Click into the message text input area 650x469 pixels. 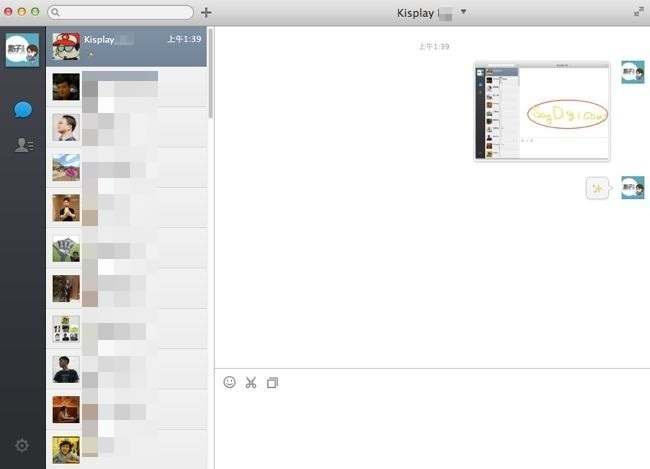432,431
